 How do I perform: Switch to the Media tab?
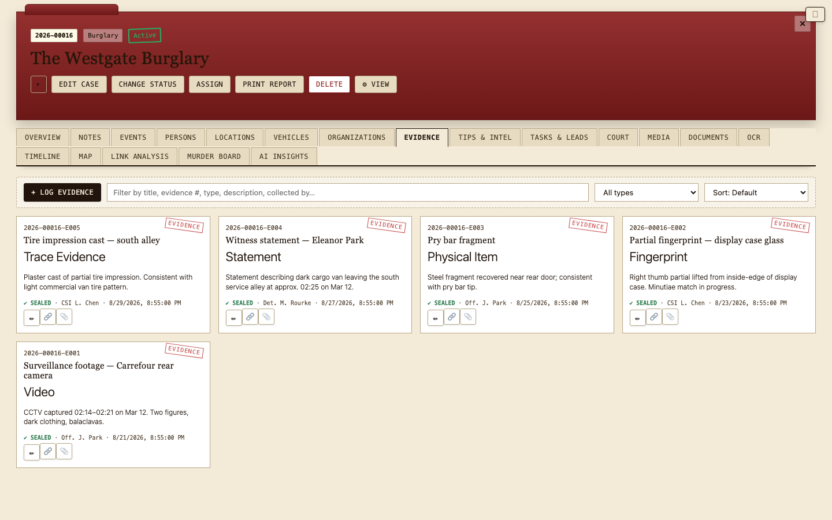click(658, 137)
